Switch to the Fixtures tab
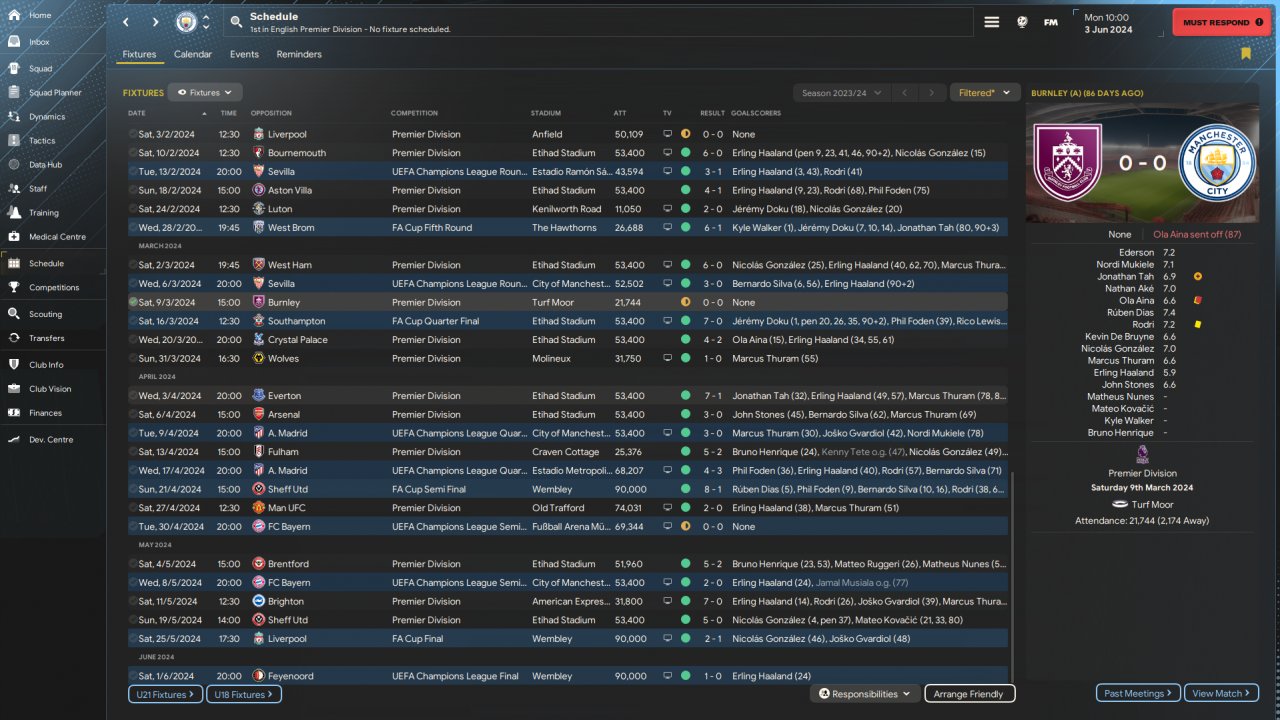 pos(139,54)
